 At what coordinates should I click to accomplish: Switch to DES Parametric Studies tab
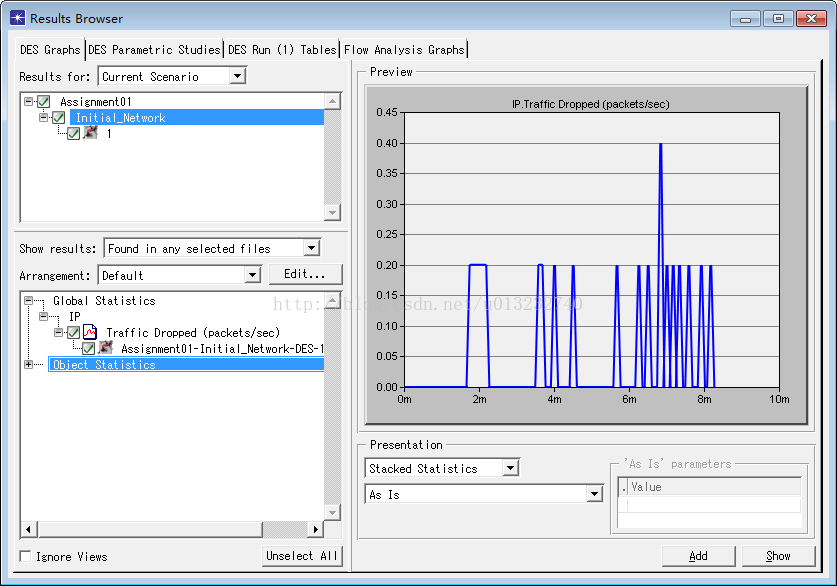[154, 50]
